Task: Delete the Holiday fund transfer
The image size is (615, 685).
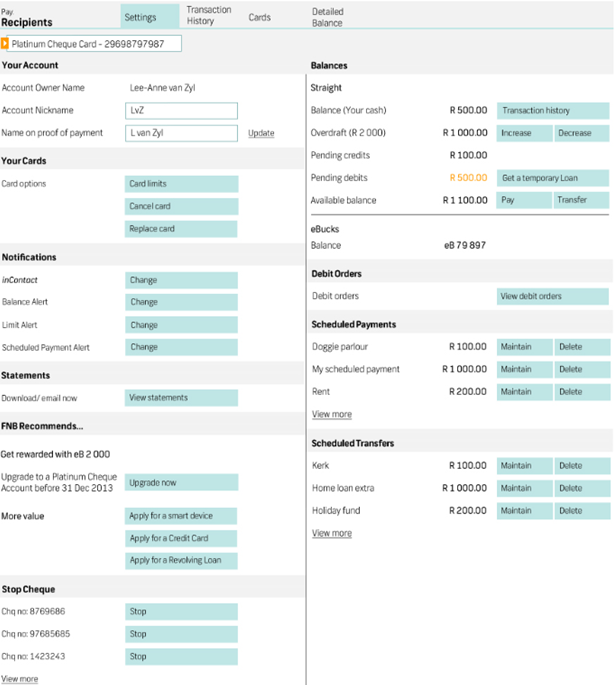Action: (x=582, y=511)
